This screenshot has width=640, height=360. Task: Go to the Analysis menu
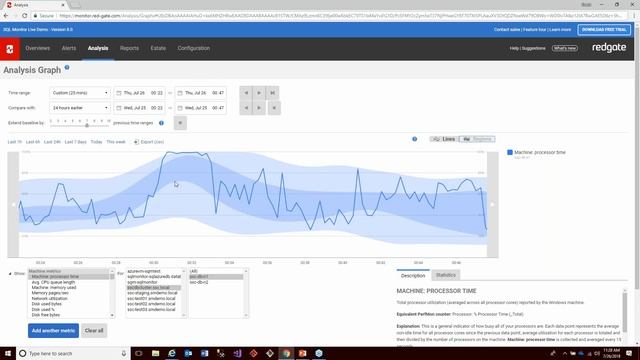[x=98, y=48]
